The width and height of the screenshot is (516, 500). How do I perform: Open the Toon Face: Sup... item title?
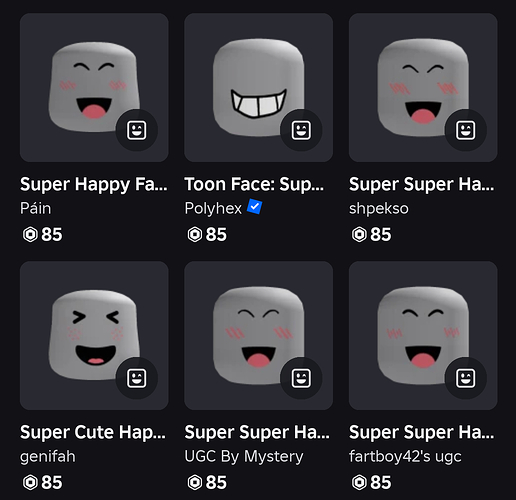pyautogui.click(x=254, y=185)
